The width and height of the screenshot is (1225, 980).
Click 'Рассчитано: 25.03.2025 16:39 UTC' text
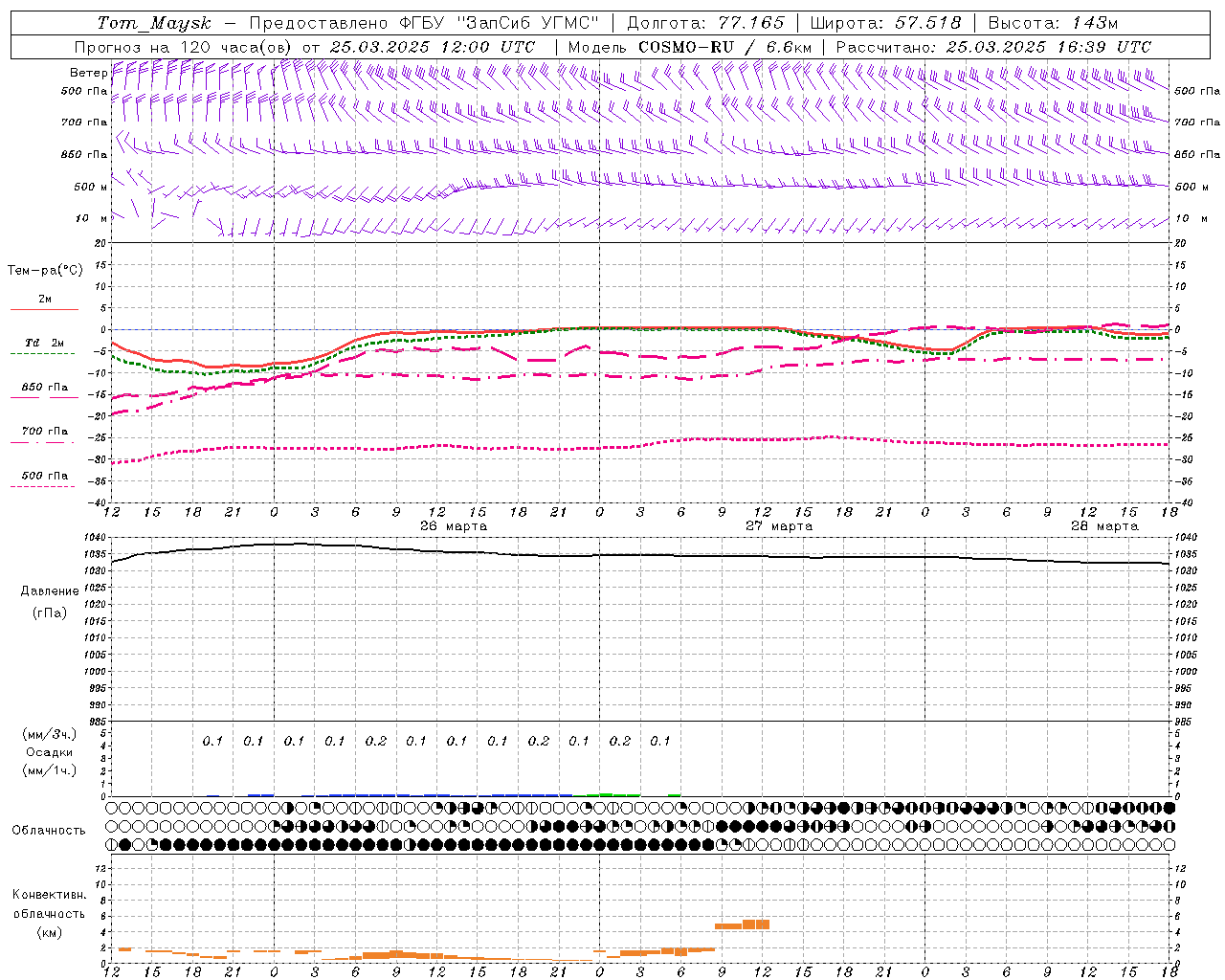993,47
